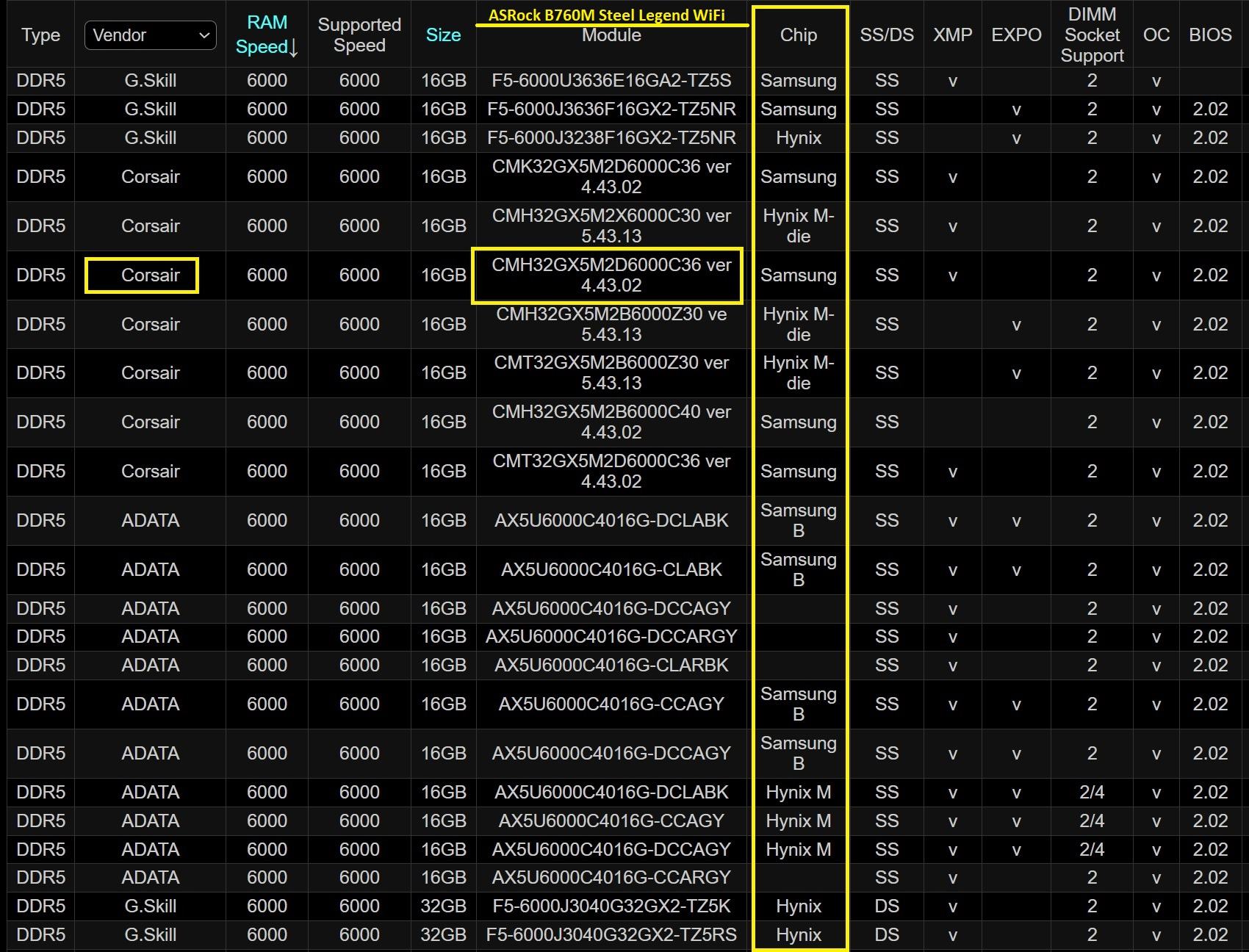Click the XMP column header
The height and width of the screenshot is (952, 1249).
point(953,35)
